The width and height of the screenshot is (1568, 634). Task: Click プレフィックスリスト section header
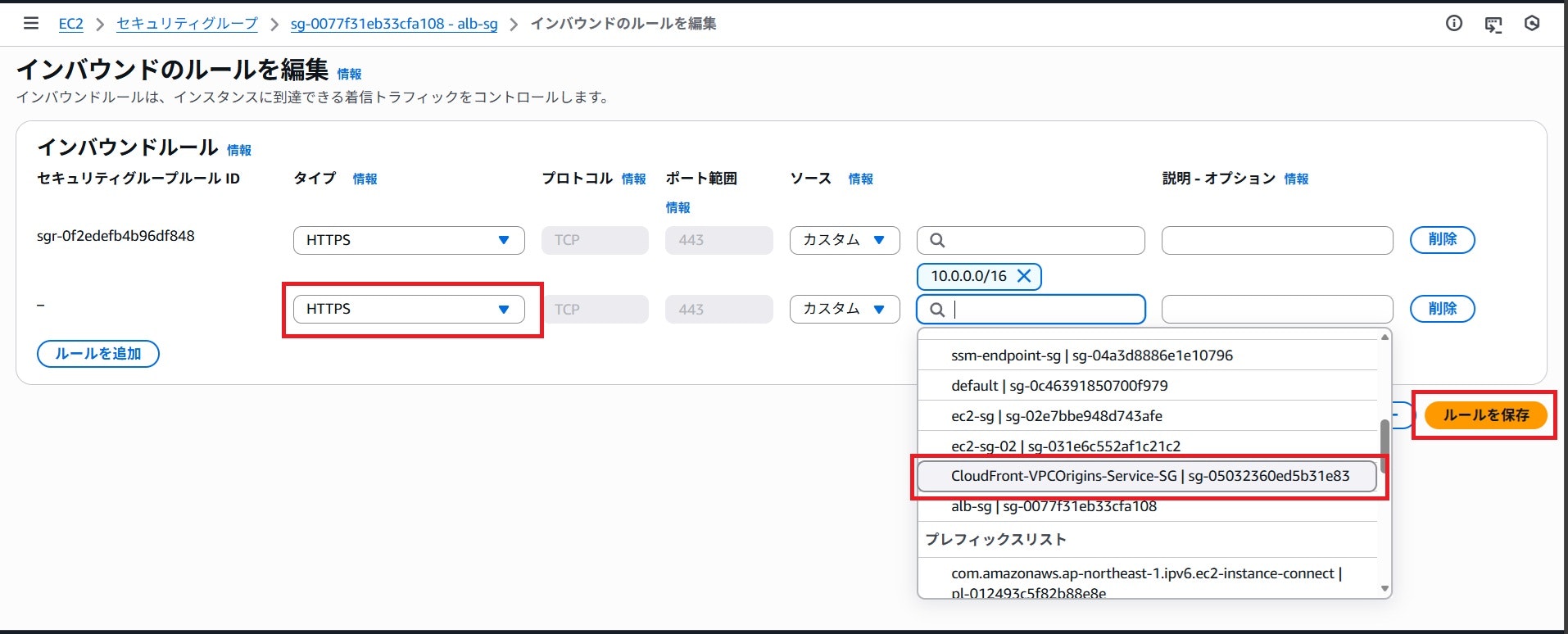(x=996, y=540)
